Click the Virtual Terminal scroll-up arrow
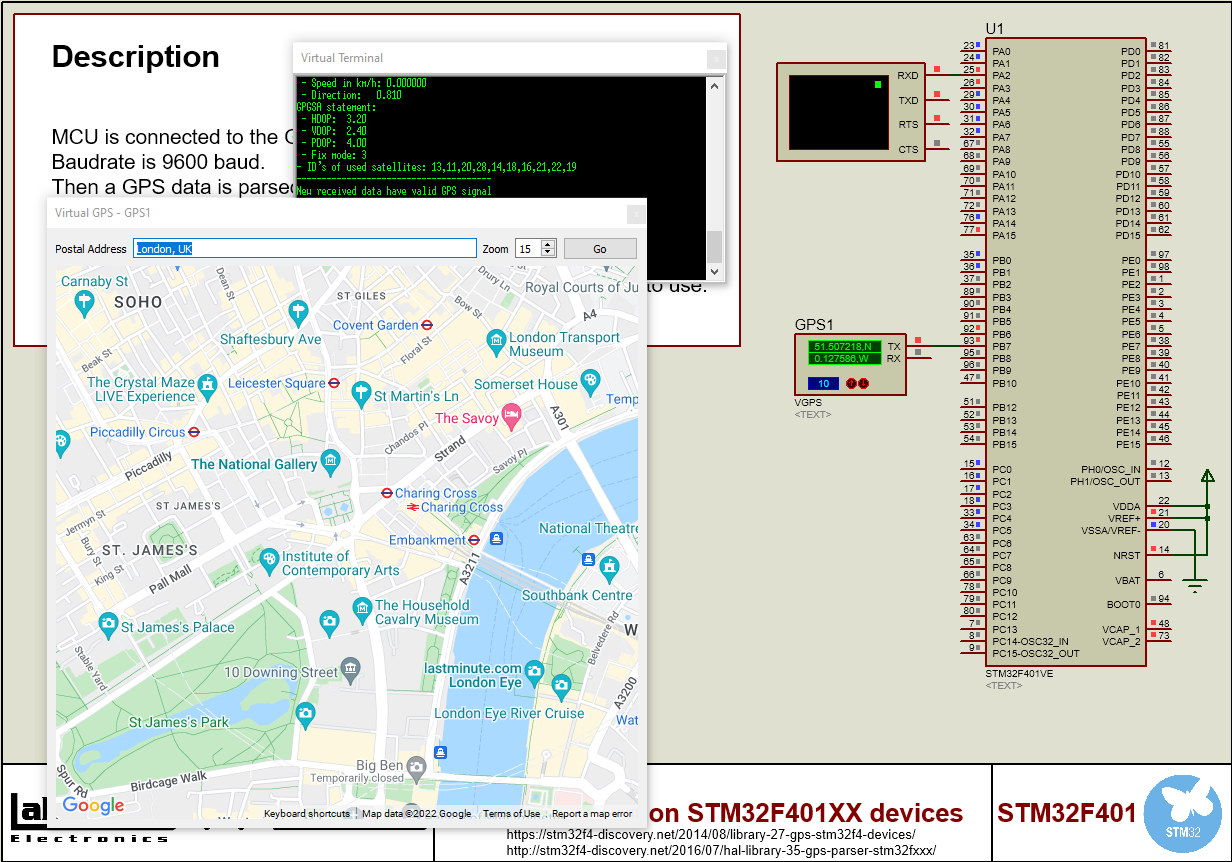 pyautogui.click(x=713, y=85)
